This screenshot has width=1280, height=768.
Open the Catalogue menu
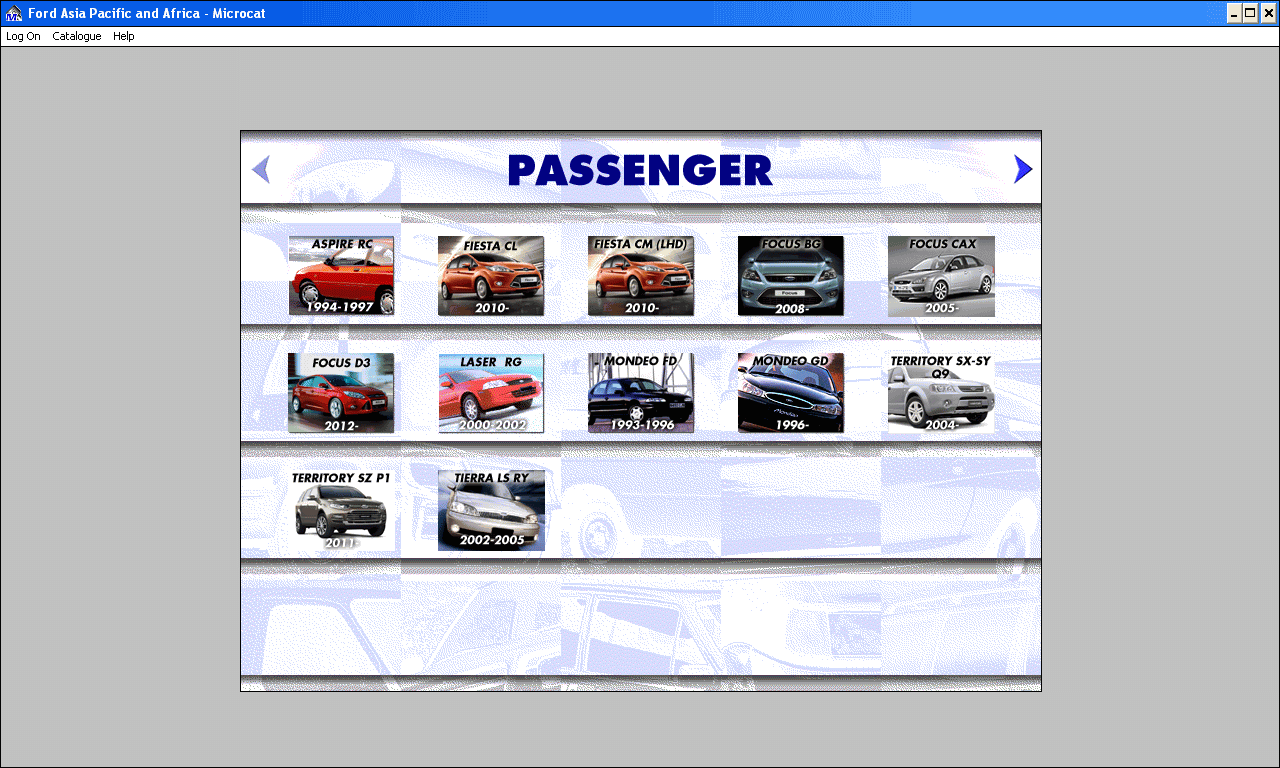click(x=76, y=36)
